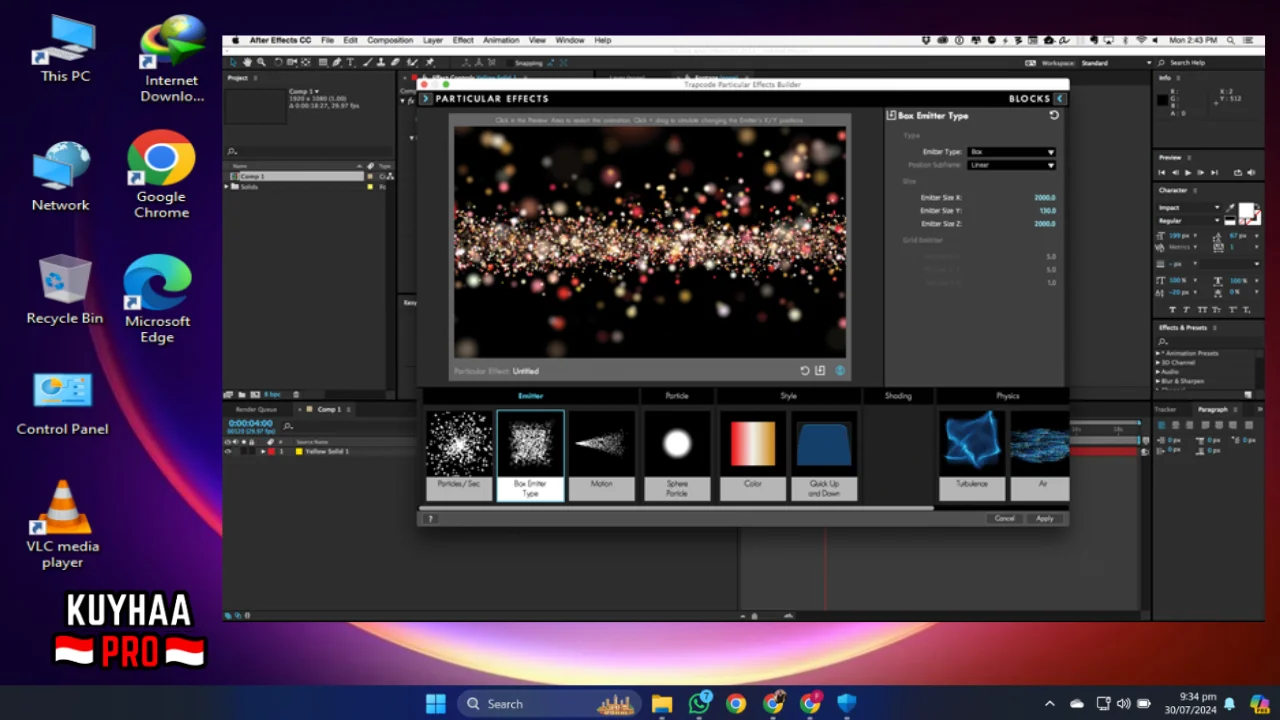Viewport: 1280px width, 720px height.
Task: Click the Apply button in Effects Builder
Action: tap(1045, 518)
